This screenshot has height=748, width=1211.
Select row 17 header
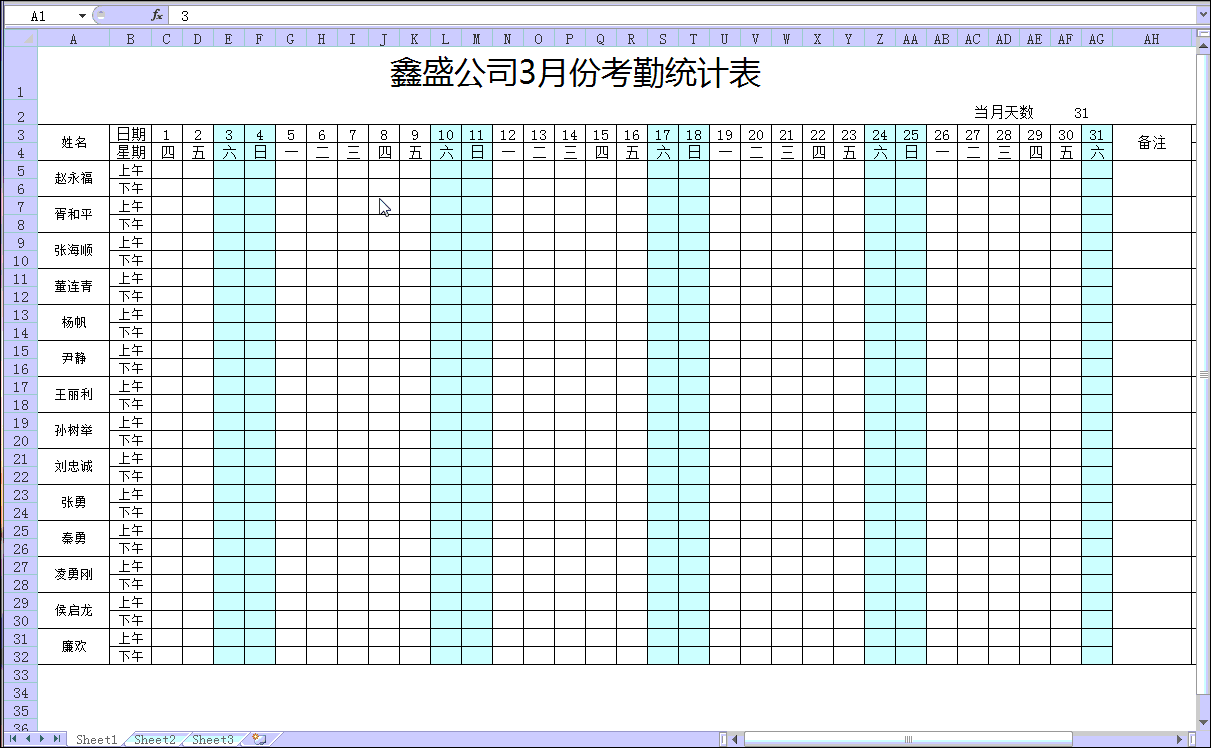(20, 386)
